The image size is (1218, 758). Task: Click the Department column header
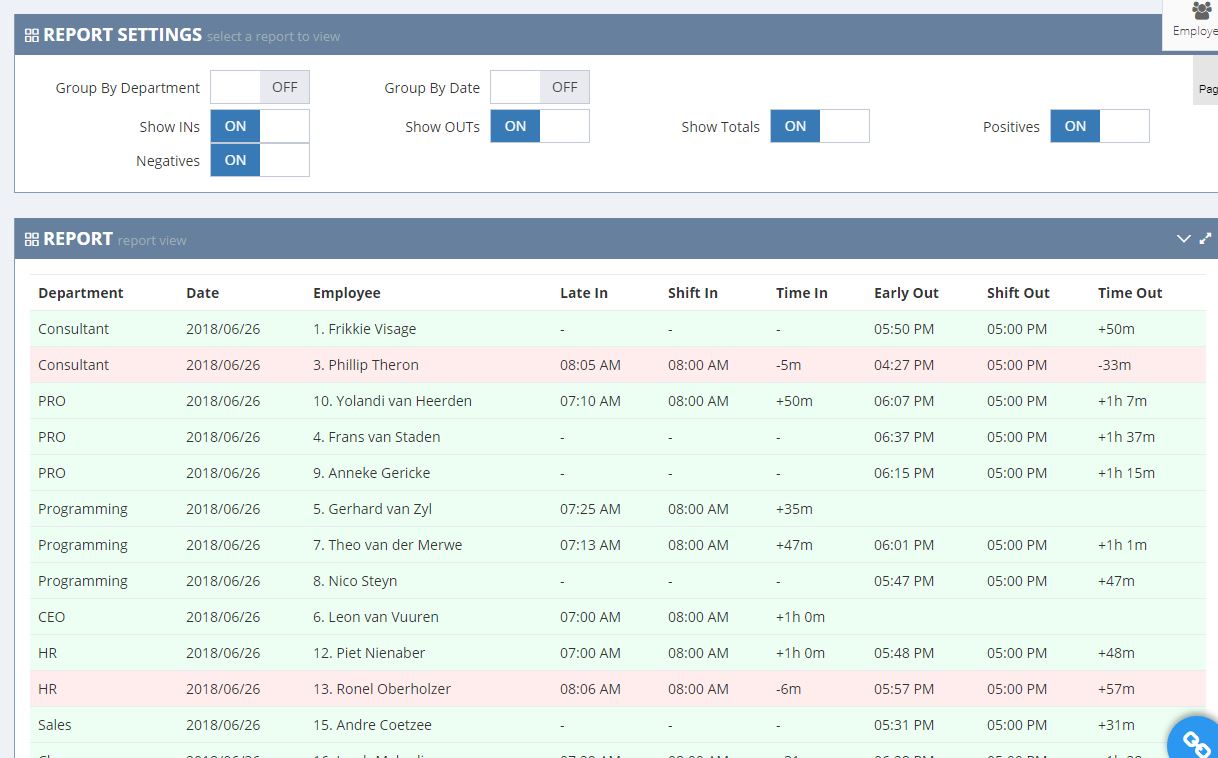click(x=81, y=293)
